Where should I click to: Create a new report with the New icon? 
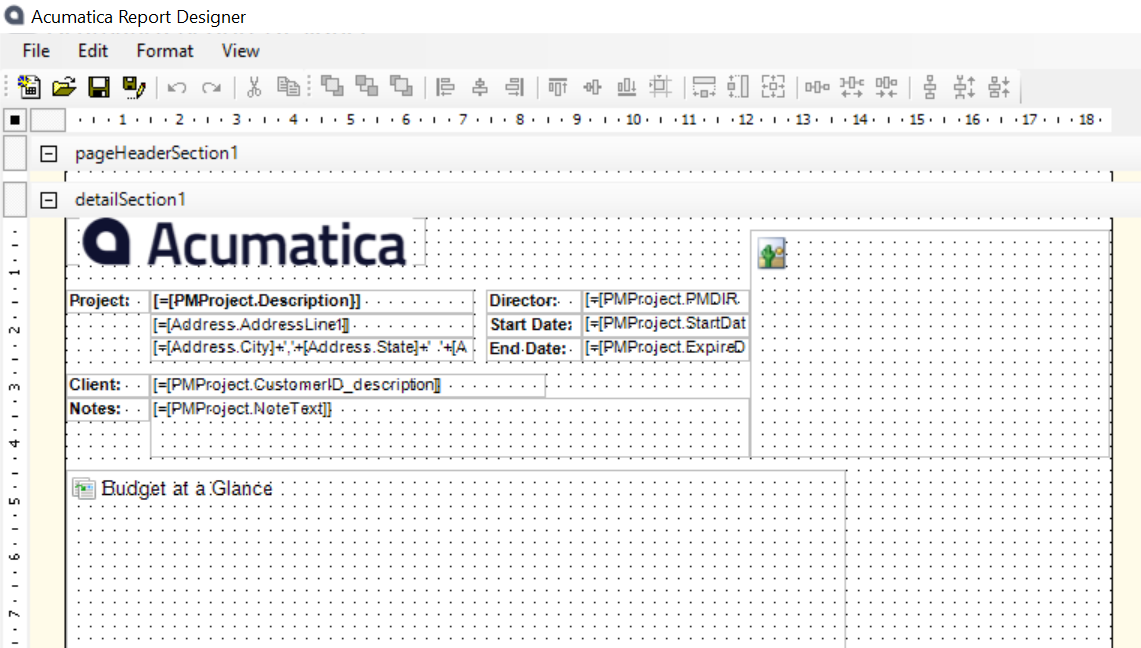pyautogui.click(x=29, y=87)
